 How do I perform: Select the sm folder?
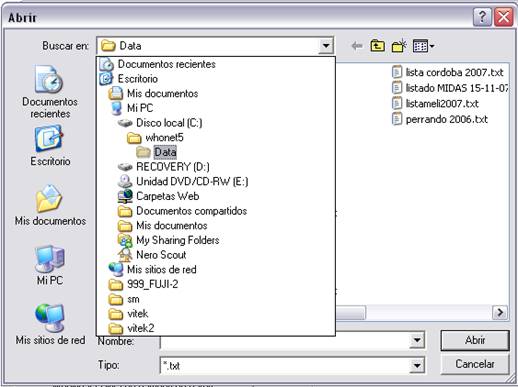(x=124, y=299)
